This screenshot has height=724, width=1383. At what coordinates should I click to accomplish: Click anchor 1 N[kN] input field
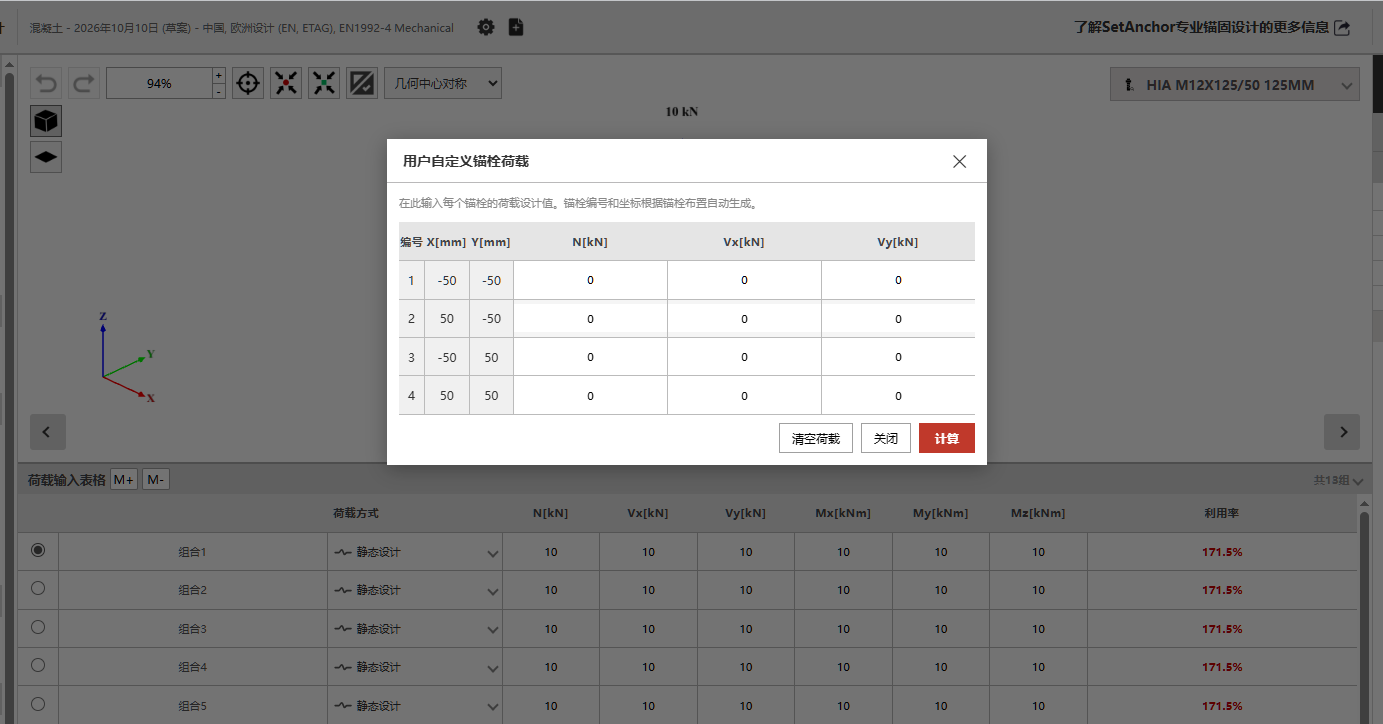coord(590,280)
